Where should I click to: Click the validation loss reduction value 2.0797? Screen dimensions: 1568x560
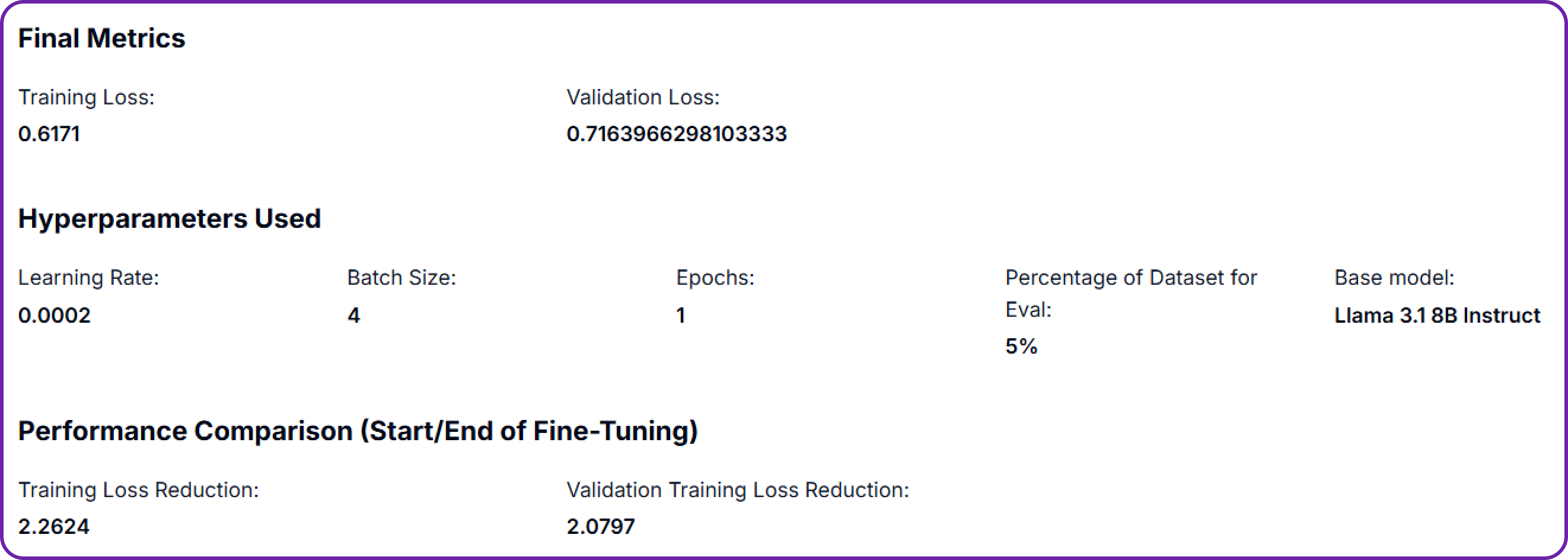(x=601, y=527)
